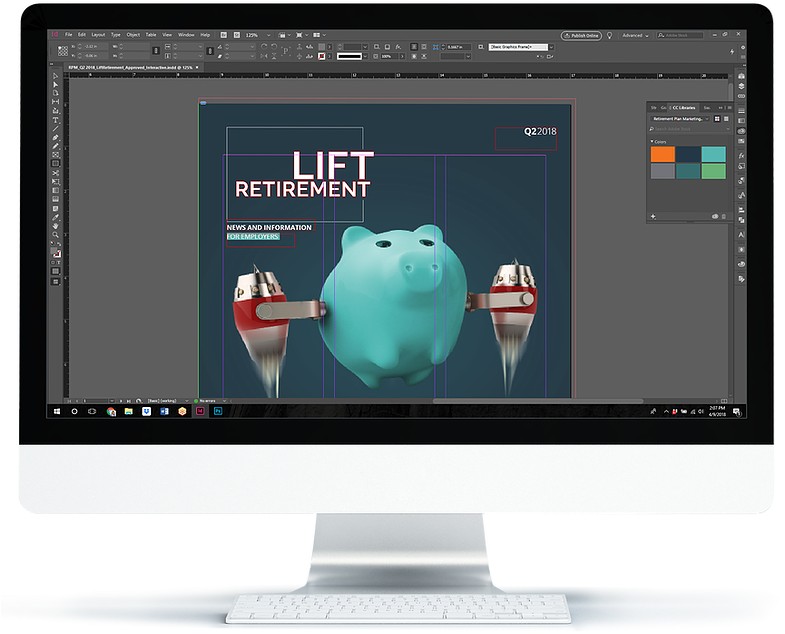Select the Zoom tool in the toolbox

click(55, 234)
